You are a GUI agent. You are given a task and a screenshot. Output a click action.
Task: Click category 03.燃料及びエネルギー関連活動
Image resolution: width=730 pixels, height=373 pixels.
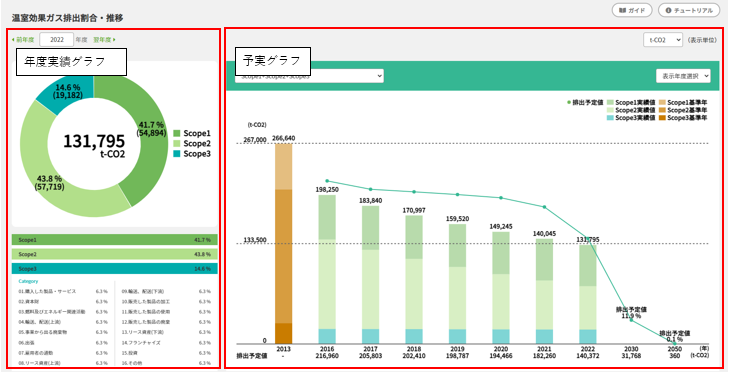coord(52,312)
